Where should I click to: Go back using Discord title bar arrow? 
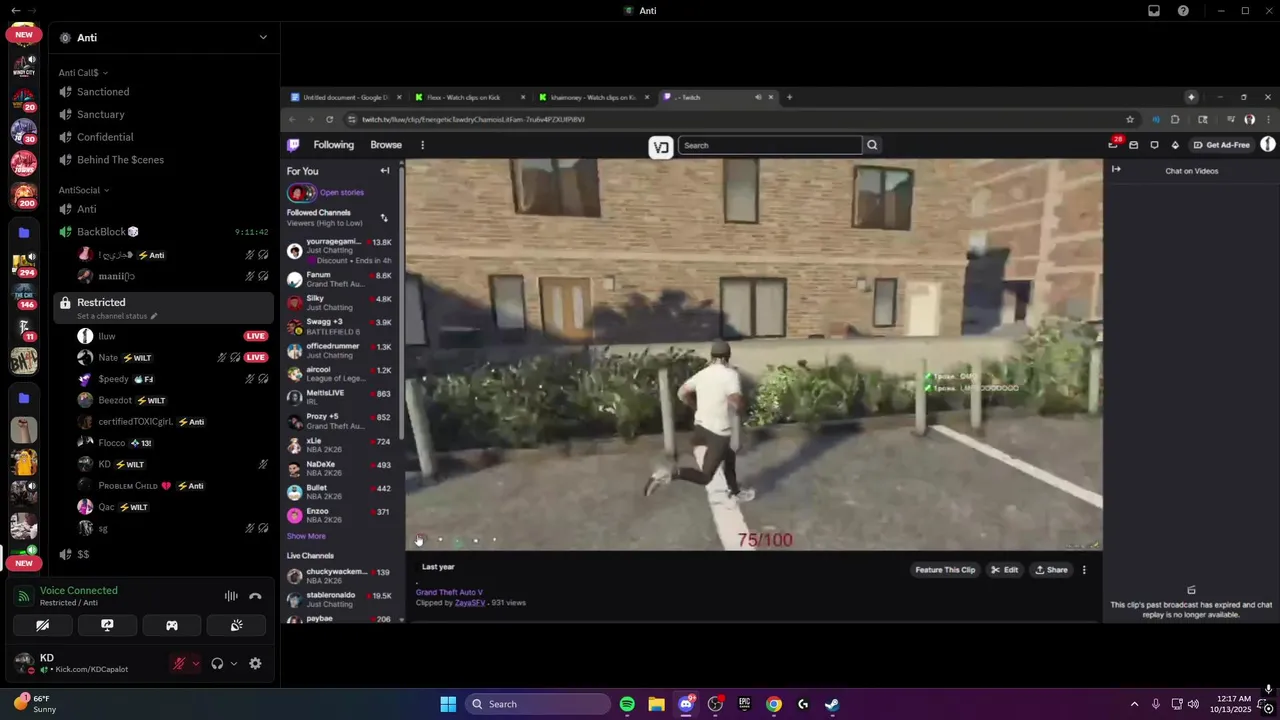(15, 10)
